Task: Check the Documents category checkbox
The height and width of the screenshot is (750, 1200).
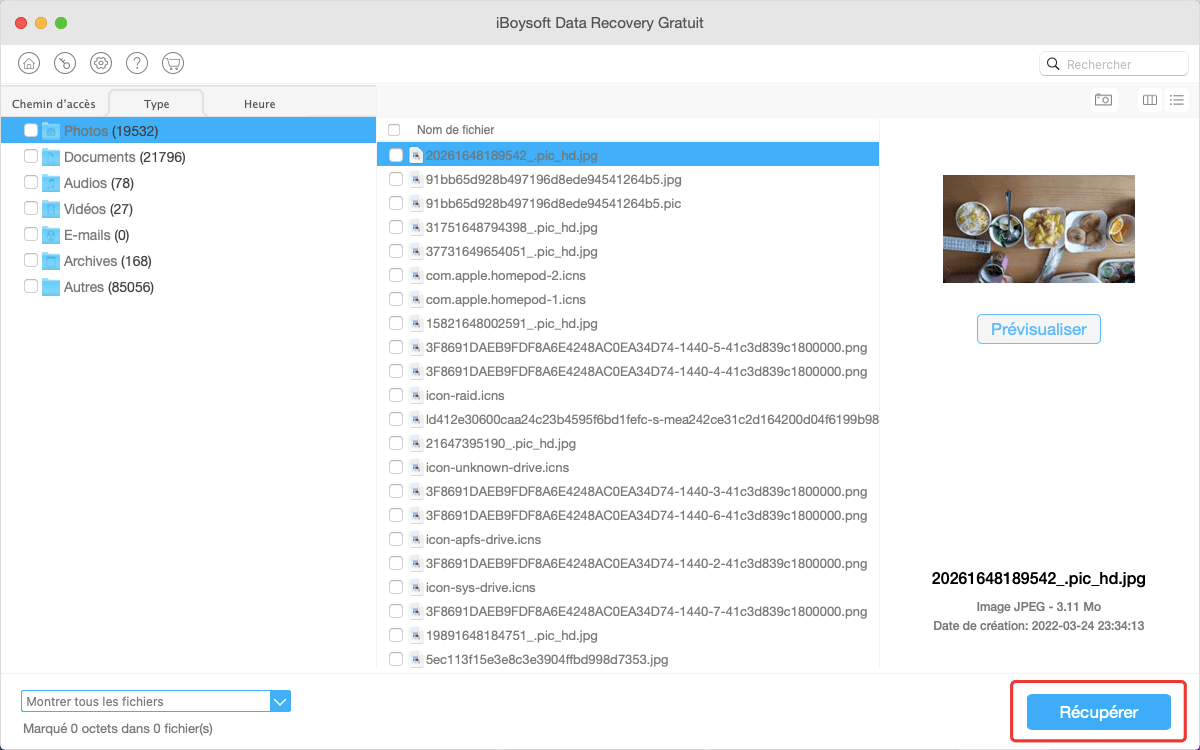Action: (x=31, y=157)
